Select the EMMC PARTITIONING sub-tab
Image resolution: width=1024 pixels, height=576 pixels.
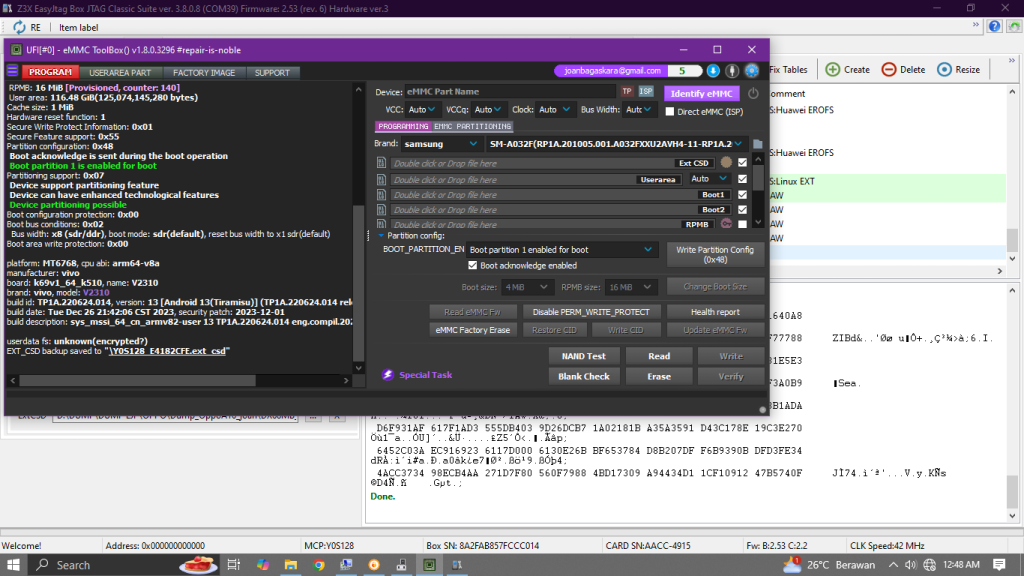[472, 126]
